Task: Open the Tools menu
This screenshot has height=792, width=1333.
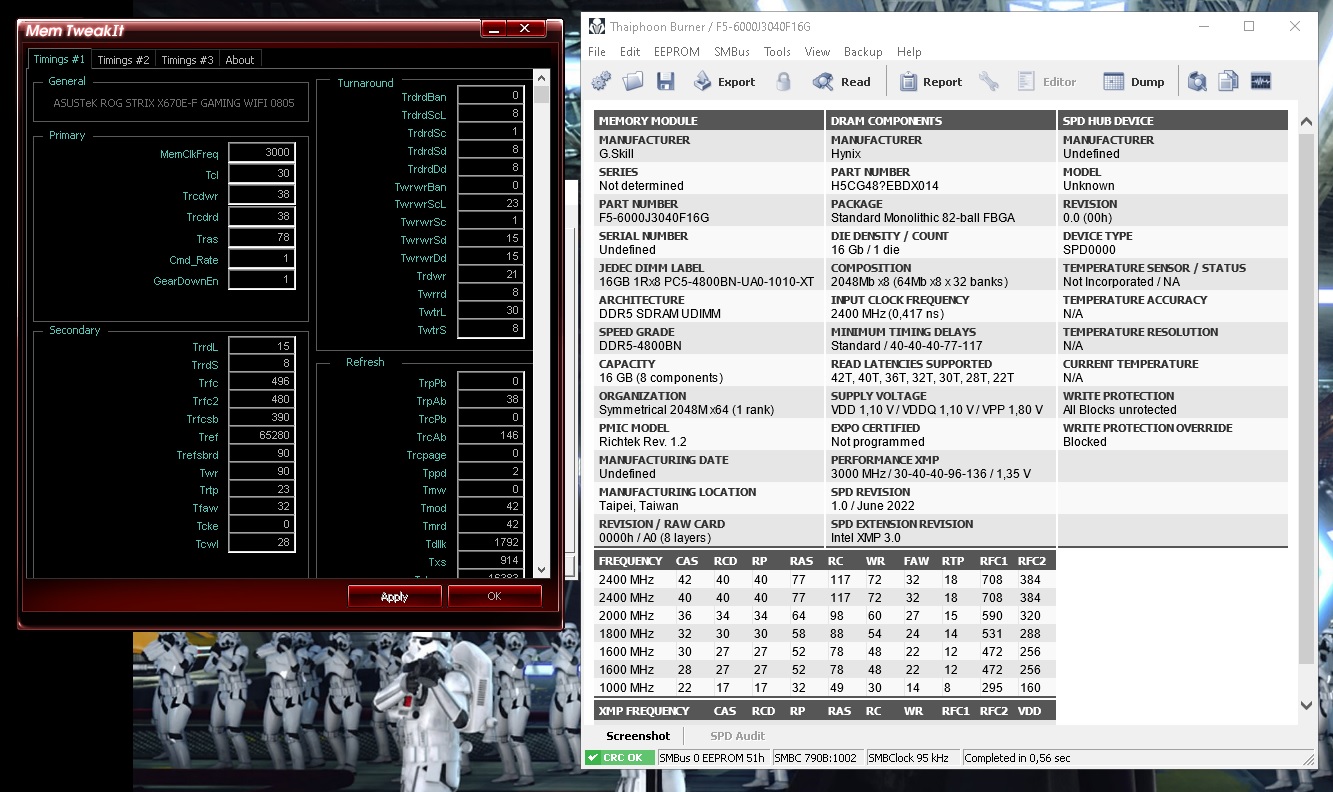Action: pos(777,52)
